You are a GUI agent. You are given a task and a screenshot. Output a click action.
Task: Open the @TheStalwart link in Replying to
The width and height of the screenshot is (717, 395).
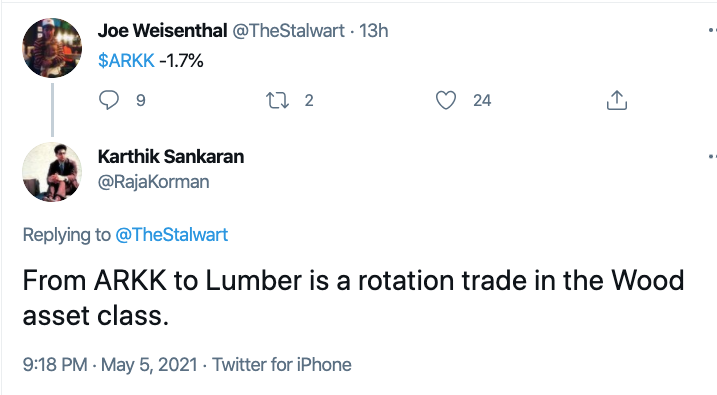[x=171, y=235]
